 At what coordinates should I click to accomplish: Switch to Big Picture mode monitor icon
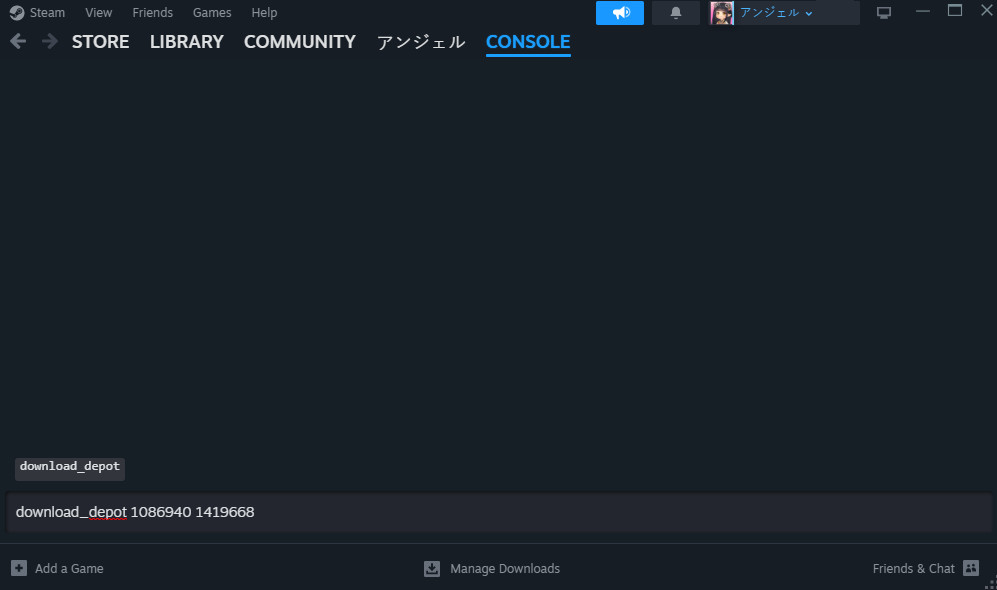click(884, 13)
